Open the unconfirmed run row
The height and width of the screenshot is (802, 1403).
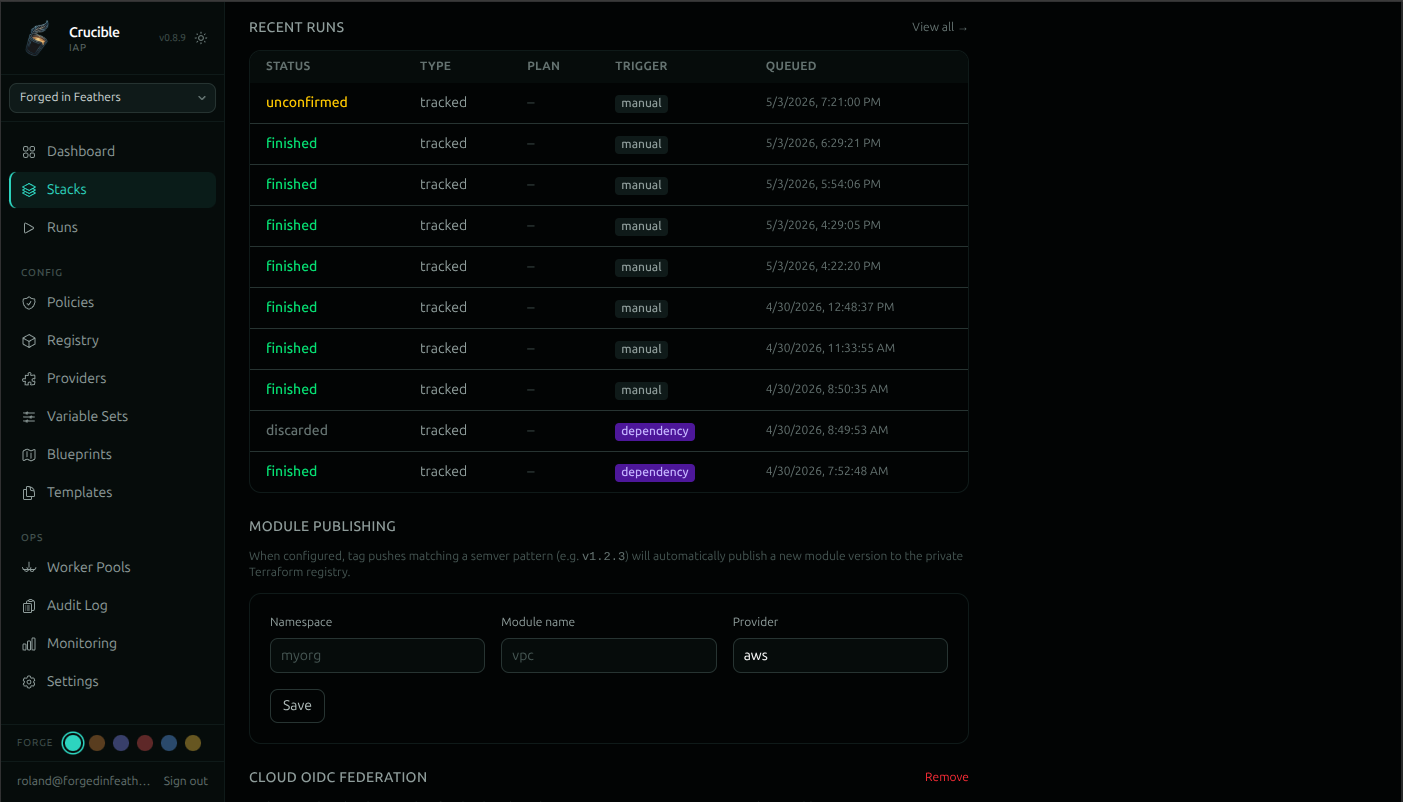coord(609,103)
